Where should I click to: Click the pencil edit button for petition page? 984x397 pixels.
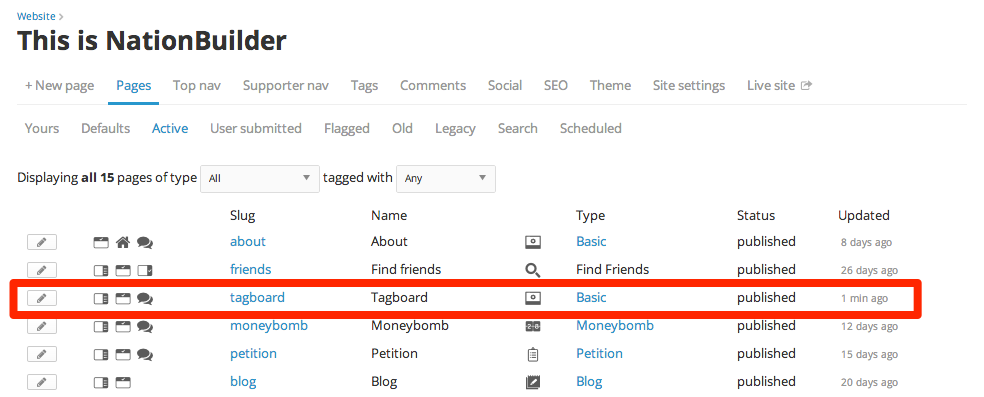[x=41, y=354]
